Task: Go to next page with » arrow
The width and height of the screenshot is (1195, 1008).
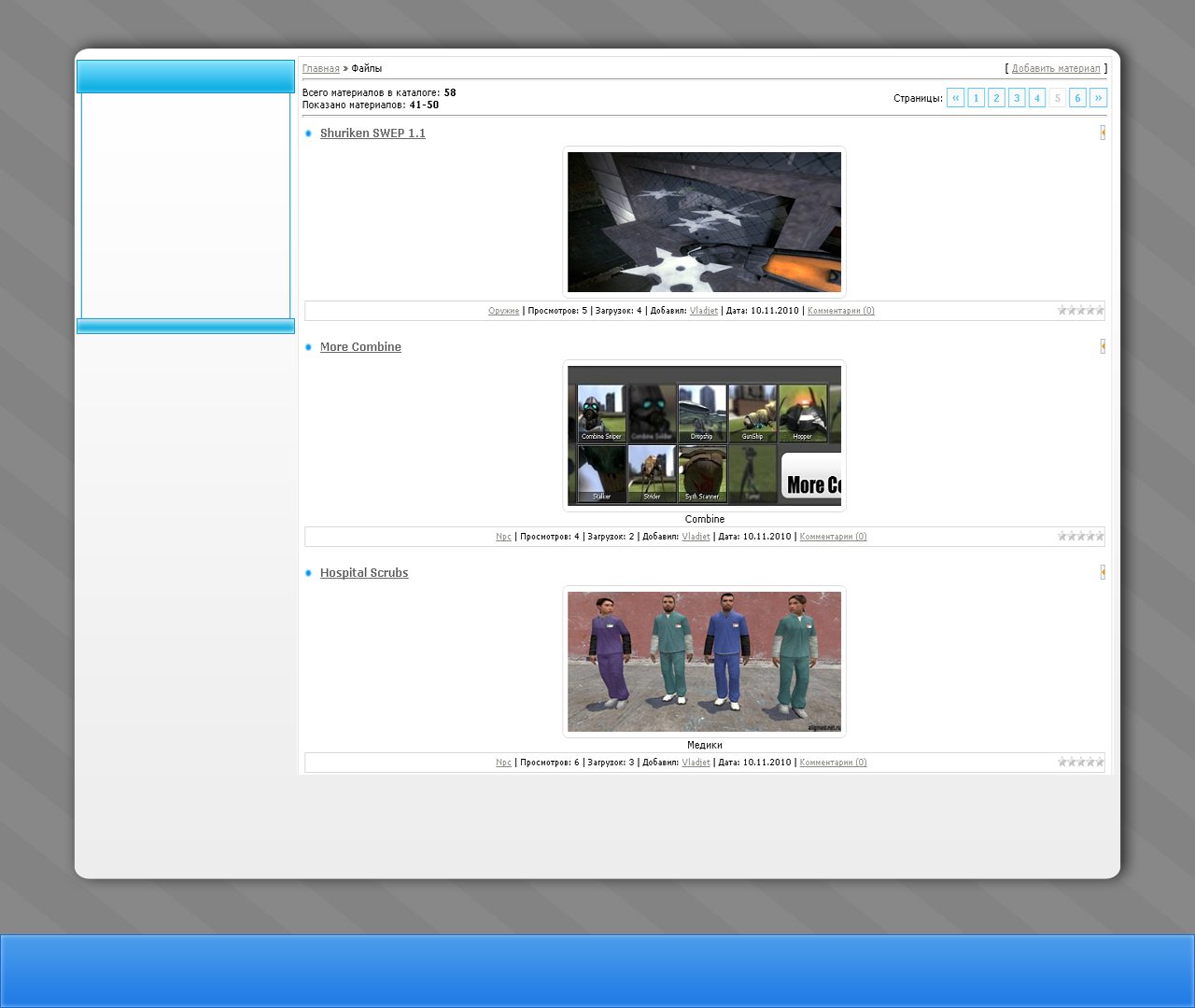Action: click(x=1098, y=98)
